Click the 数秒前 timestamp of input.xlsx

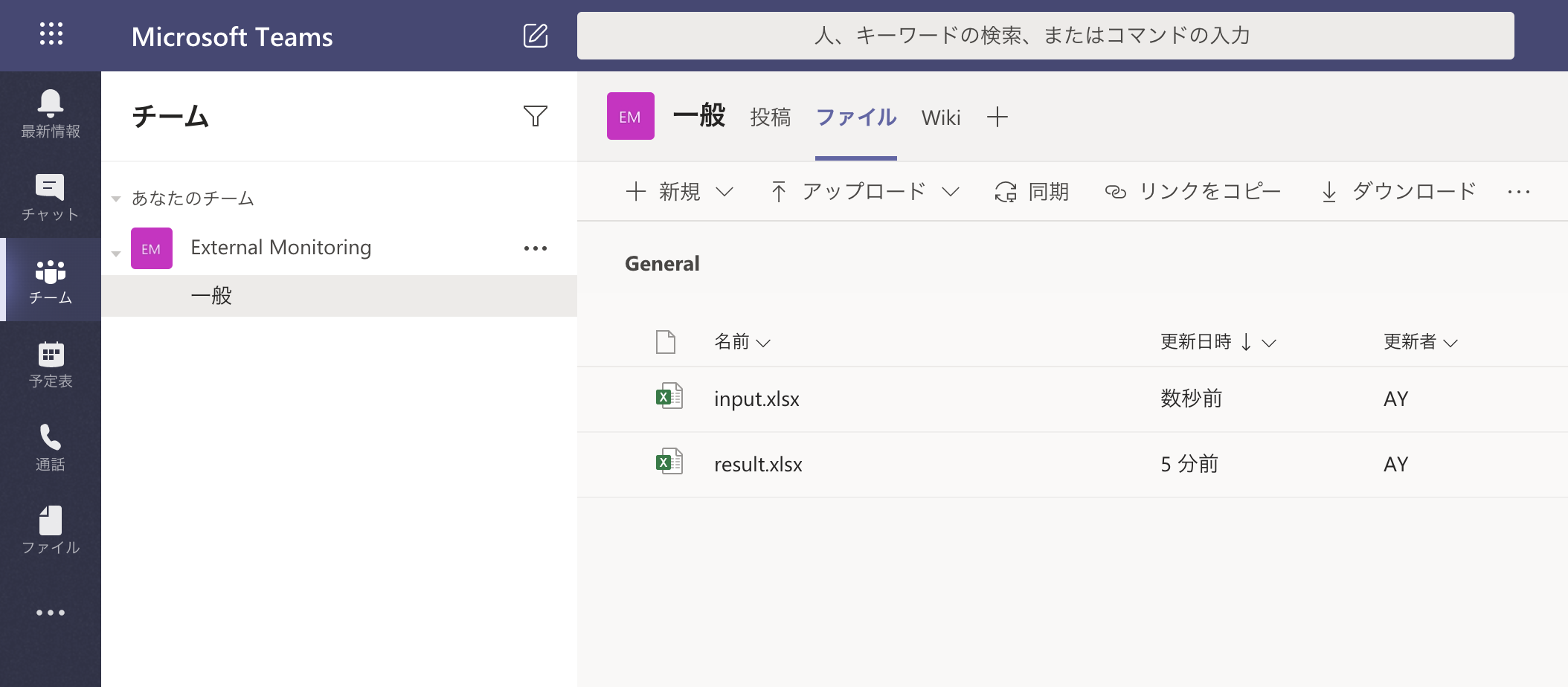(x=1192, y=399)
